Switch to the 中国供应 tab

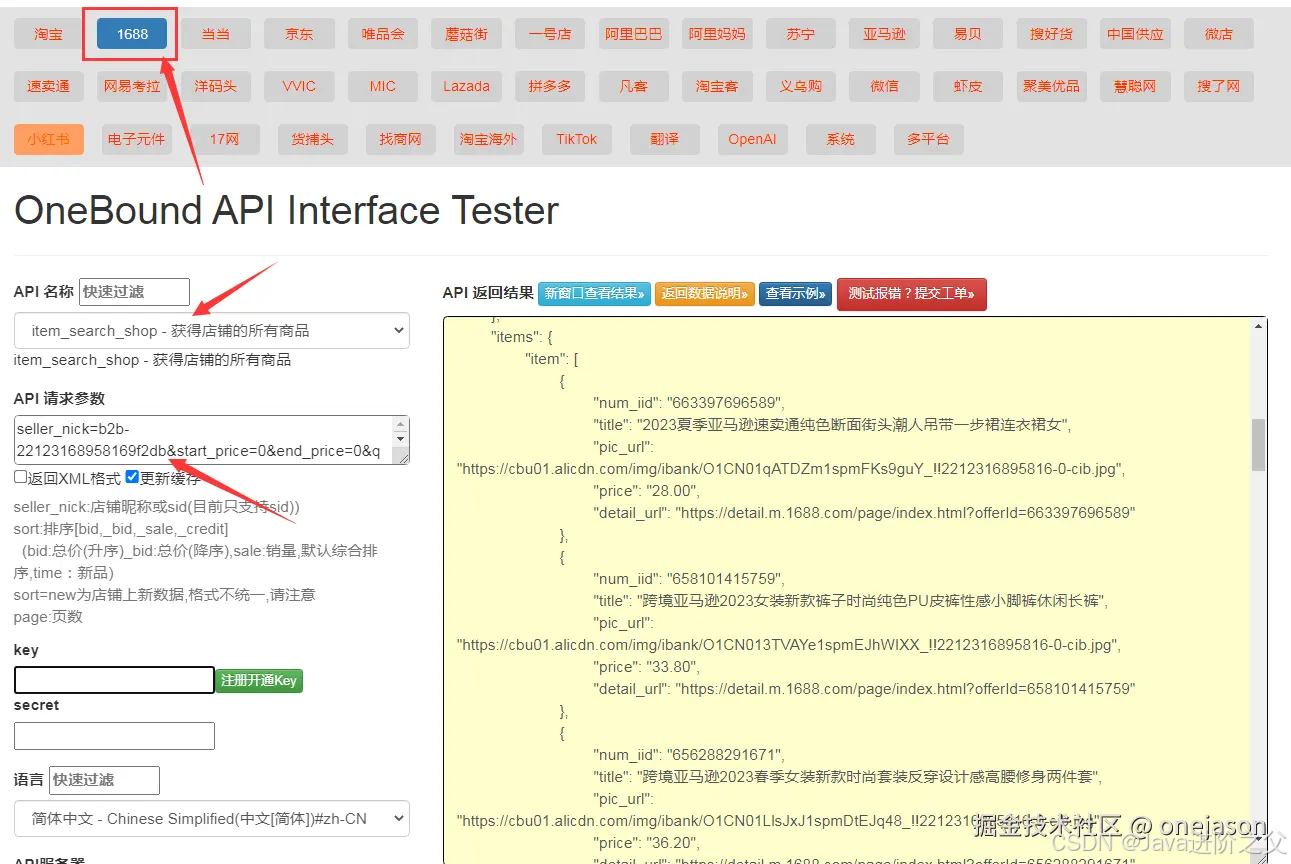(1135, 34)
